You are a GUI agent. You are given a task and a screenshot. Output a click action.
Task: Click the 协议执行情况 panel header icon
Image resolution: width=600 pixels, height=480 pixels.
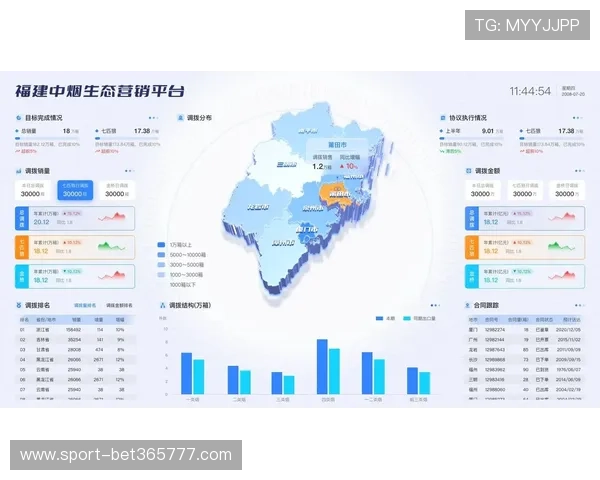coord(441,117)
